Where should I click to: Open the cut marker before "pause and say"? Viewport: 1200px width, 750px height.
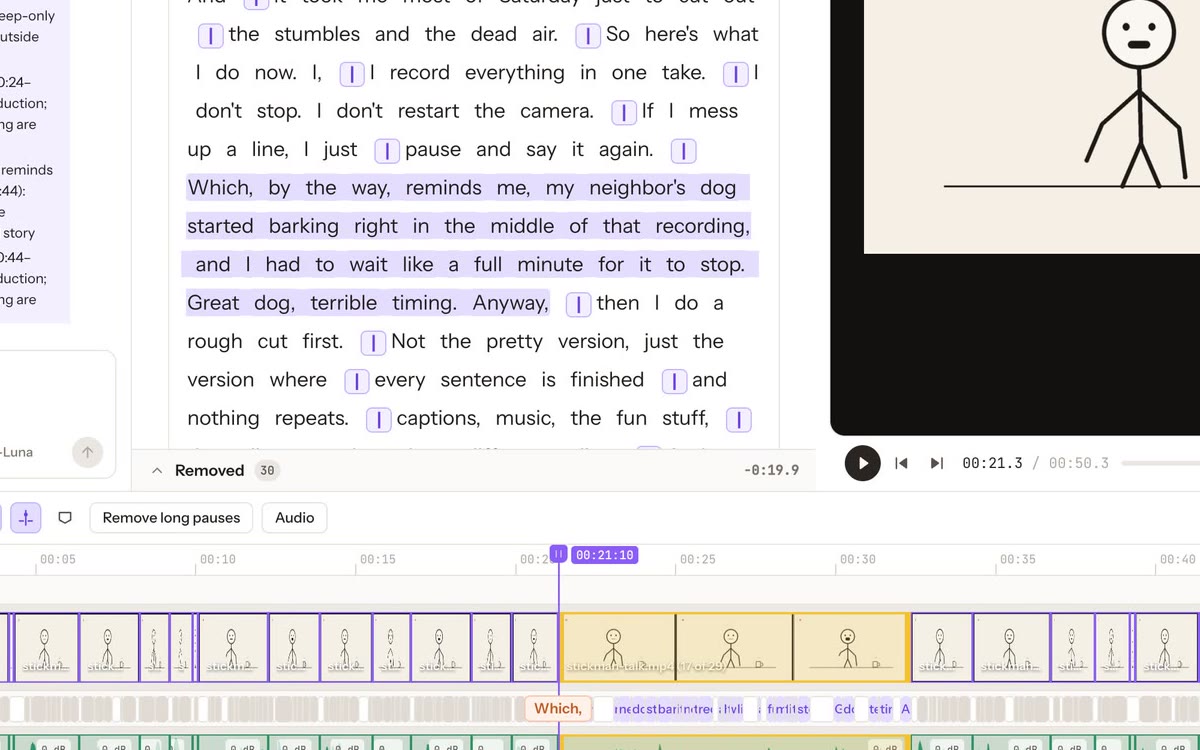pos(387,151)
